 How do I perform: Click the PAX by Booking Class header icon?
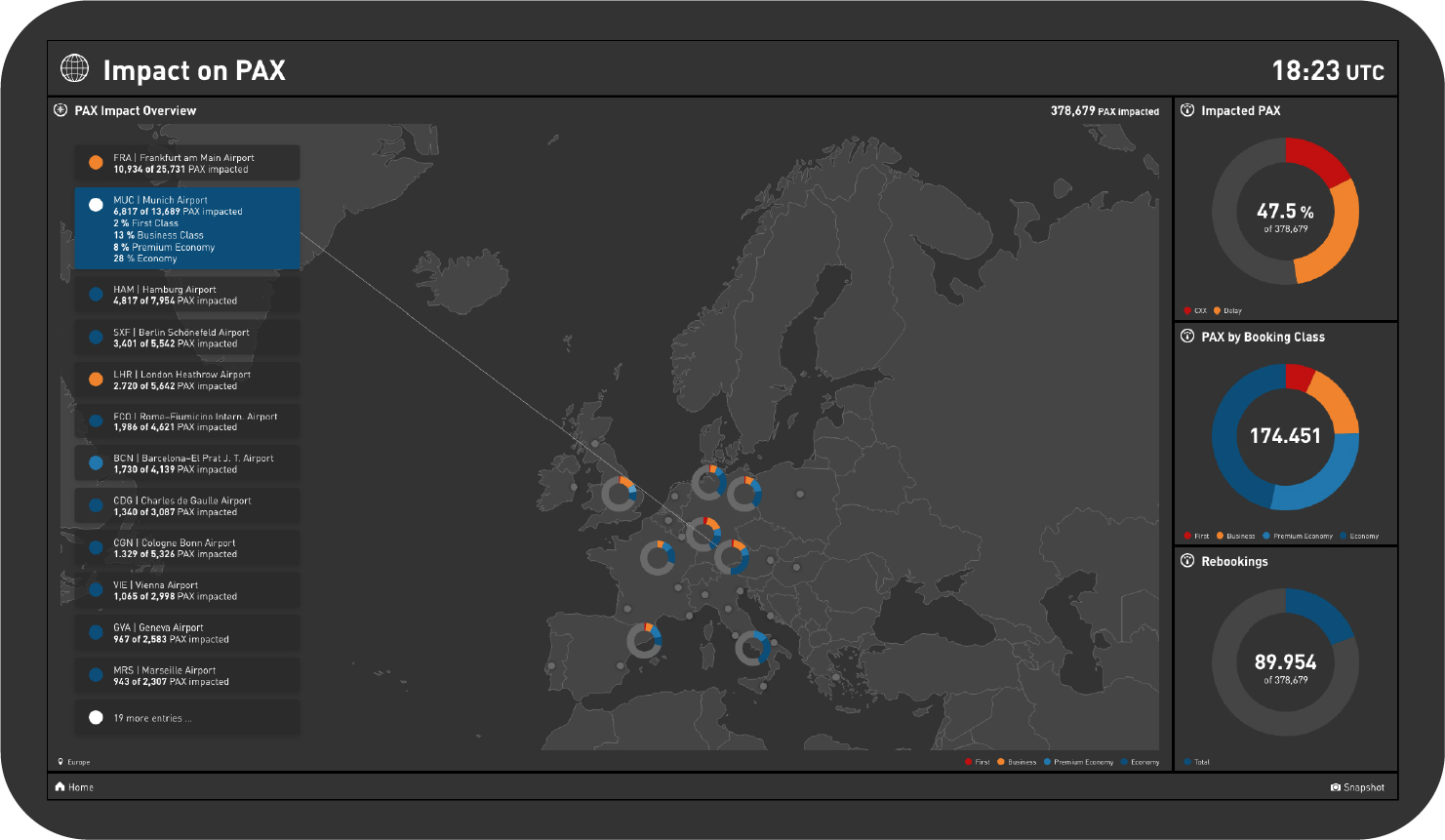pos(1187,337)
